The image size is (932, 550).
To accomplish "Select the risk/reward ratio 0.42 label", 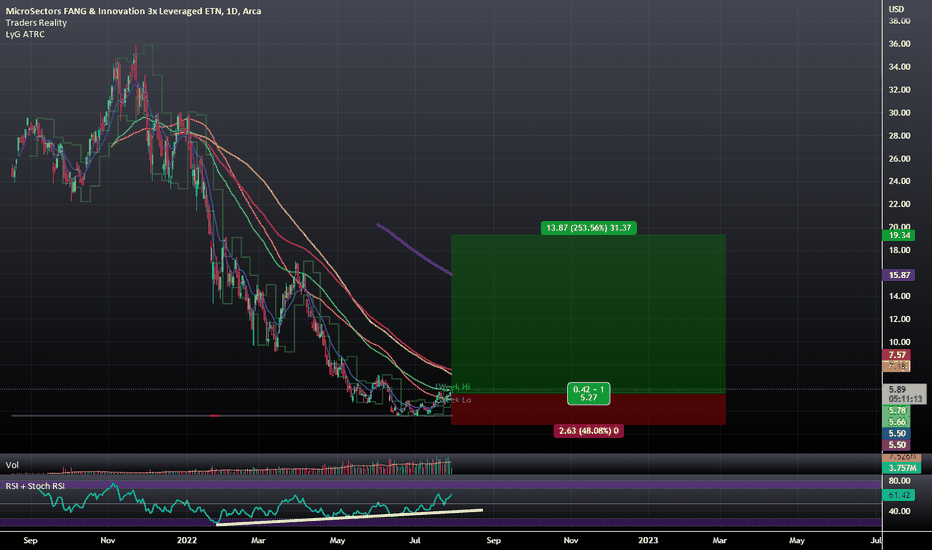I will pos(588,394).
